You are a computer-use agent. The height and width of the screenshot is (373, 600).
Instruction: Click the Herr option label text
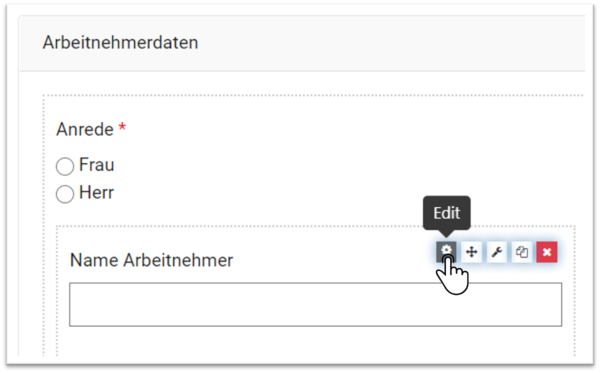(96, 192)
